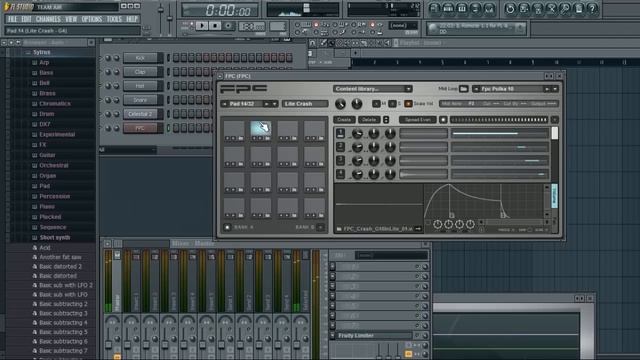The height and width of the screenshot is (360, 640).
Task: Open the Arp preset folder
Action: click(44, 62)
